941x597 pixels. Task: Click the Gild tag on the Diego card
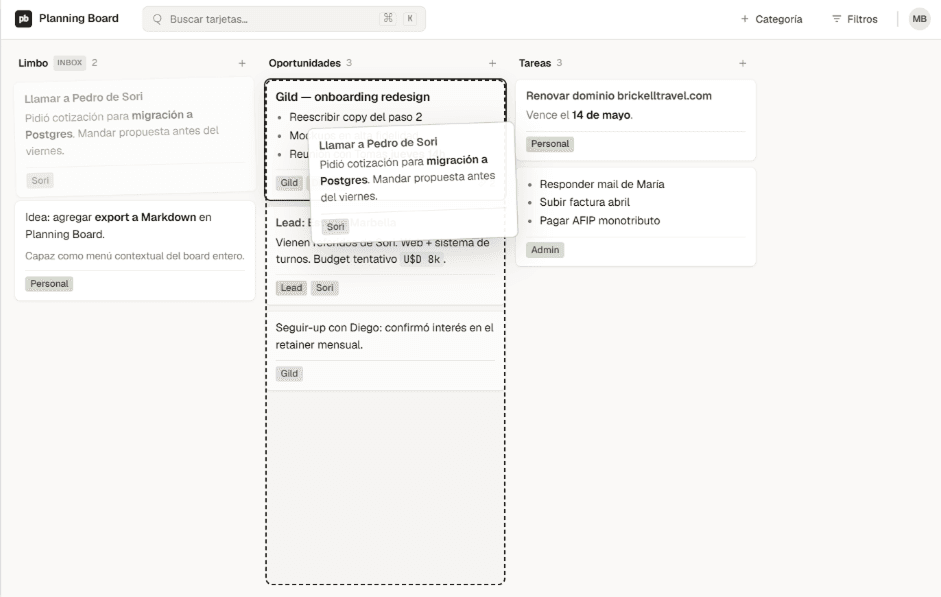pos(289,374)
